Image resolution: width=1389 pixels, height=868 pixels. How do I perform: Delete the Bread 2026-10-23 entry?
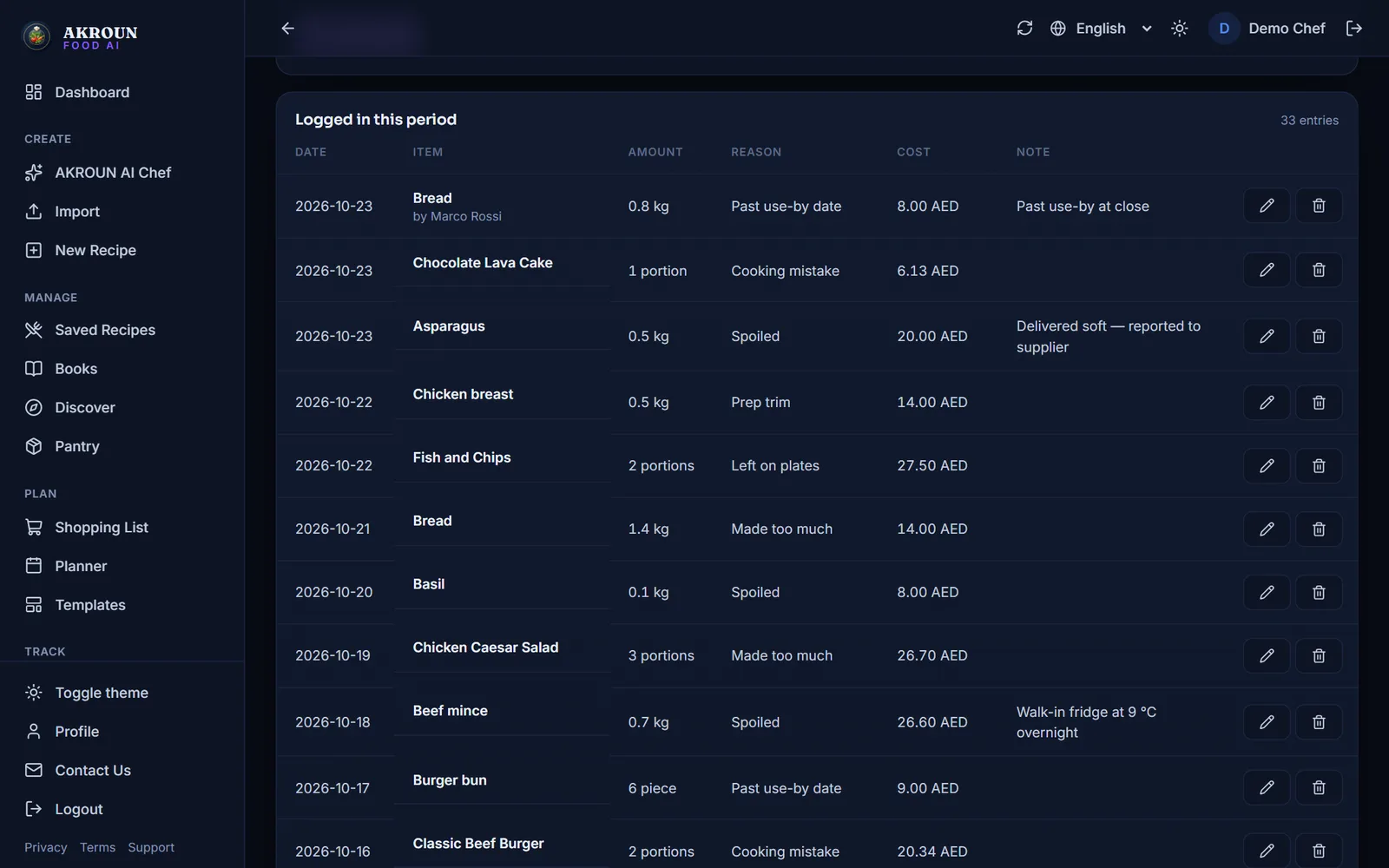(1319, 206)
